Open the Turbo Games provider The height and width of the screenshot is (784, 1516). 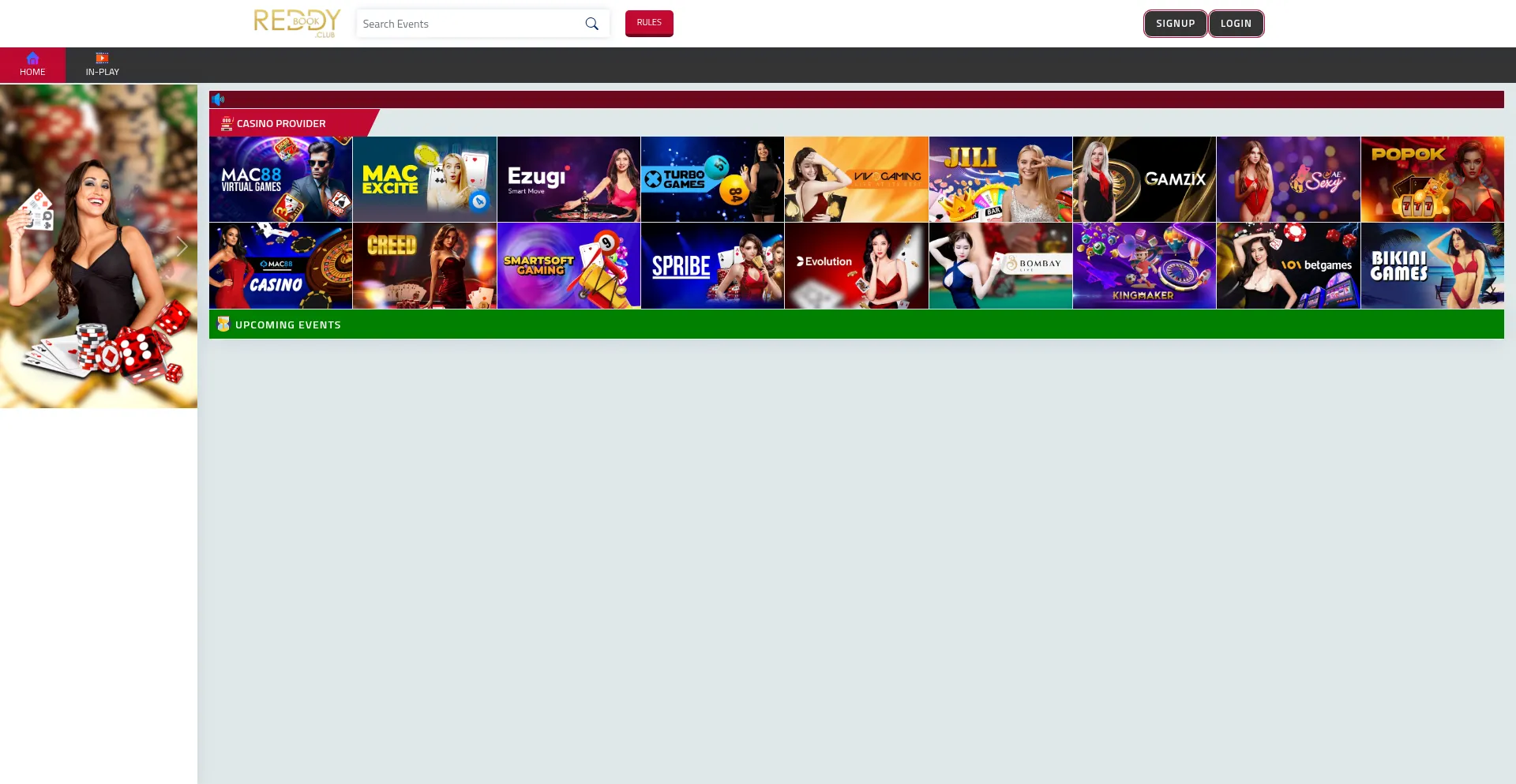[x=712, y=179]
